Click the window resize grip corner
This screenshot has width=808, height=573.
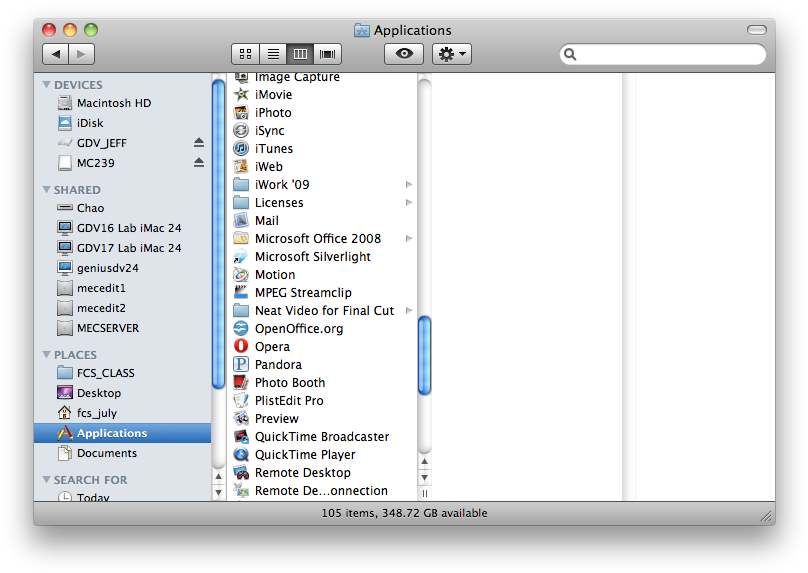click(766, 516)
